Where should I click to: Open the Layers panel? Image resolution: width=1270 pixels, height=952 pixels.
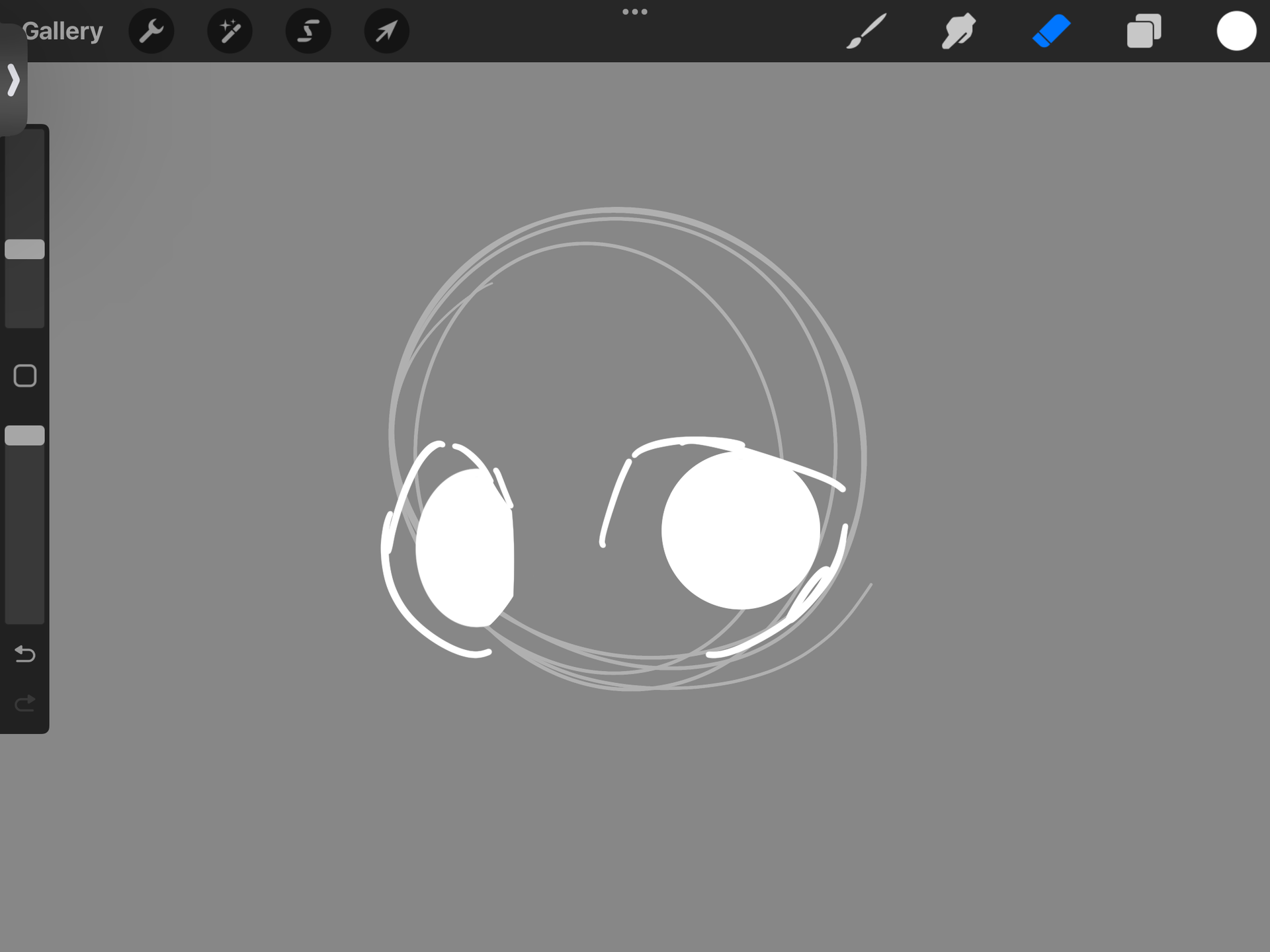pos(1144,31)
